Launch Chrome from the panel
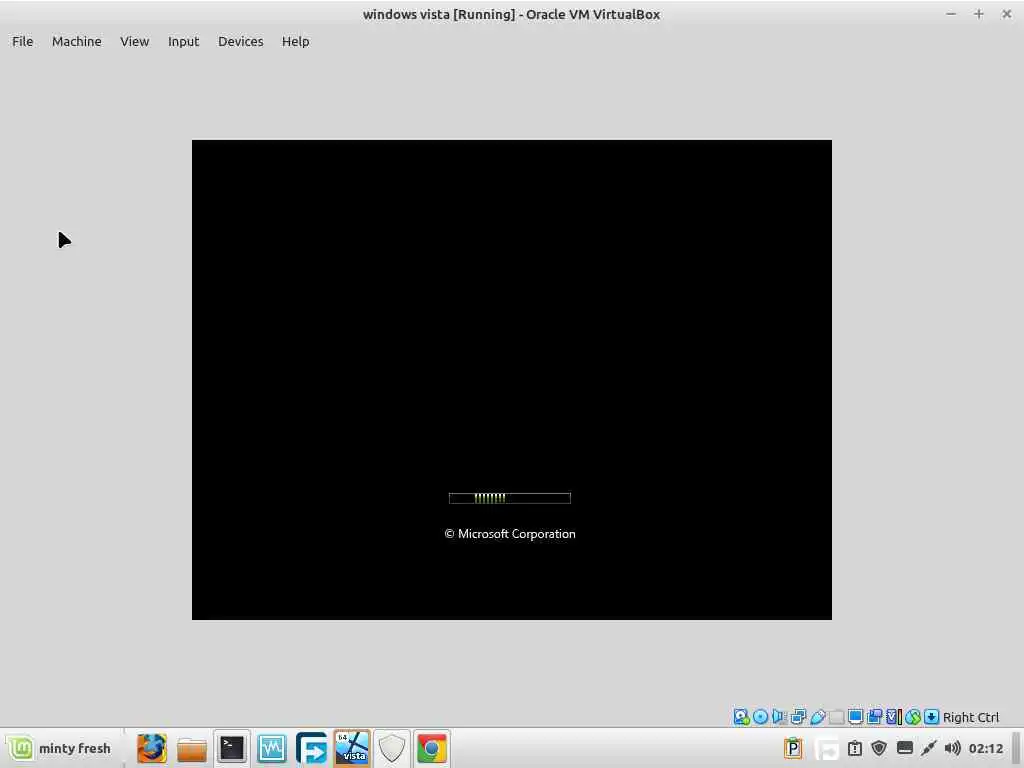Image resolution: width=1024 pixels, height=768 pixels. click(x=432, y=748)
